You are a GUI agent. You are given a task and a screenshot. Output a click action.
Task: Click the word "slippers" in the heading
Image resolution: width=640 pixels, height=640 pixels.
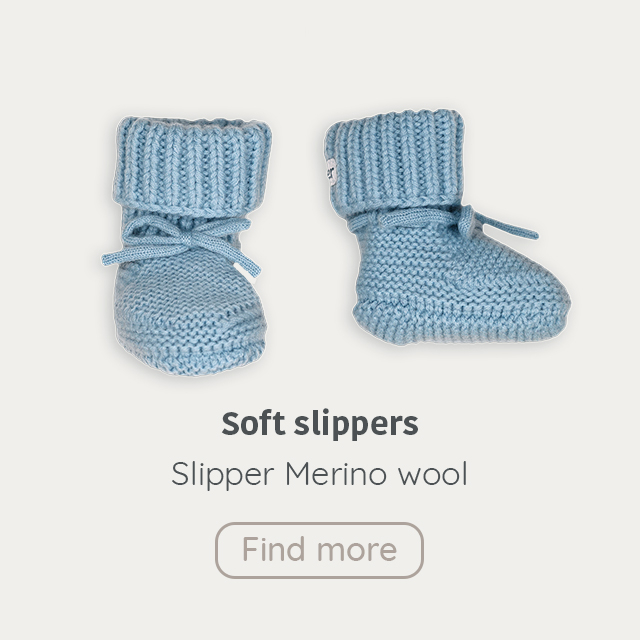click(356, 425)
